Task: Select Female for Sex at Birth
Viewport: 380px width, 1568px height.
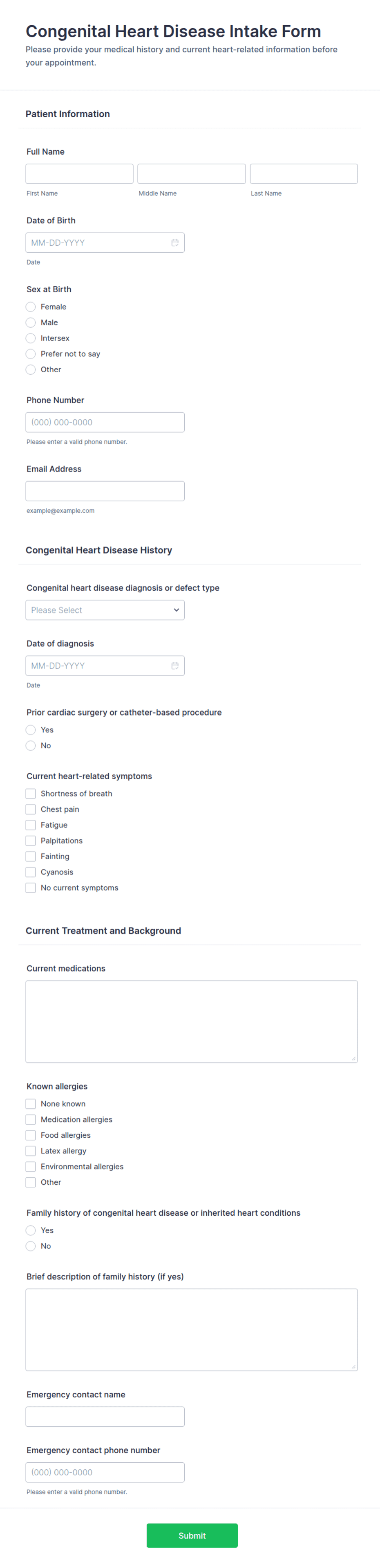Action: point(31,307)
